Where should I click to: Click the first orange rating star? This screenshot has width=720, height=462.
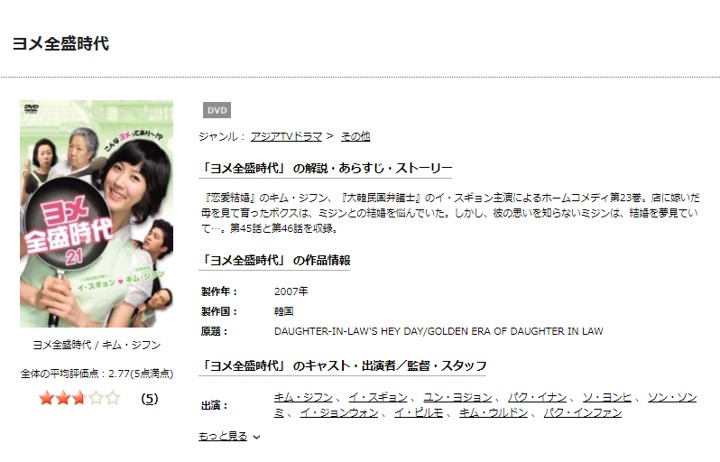(x=46, y=398)
